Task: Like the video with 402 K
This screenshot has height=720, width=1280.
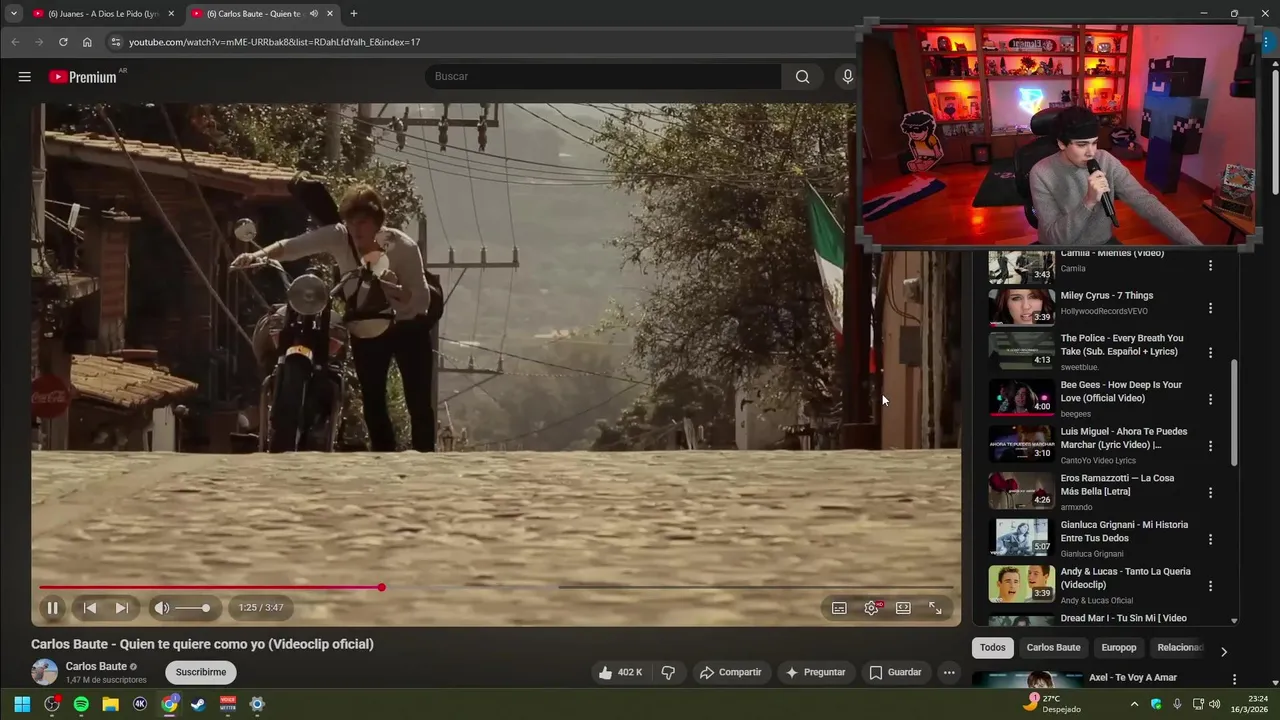Action: pyautogui.click(x=620, y=672)
